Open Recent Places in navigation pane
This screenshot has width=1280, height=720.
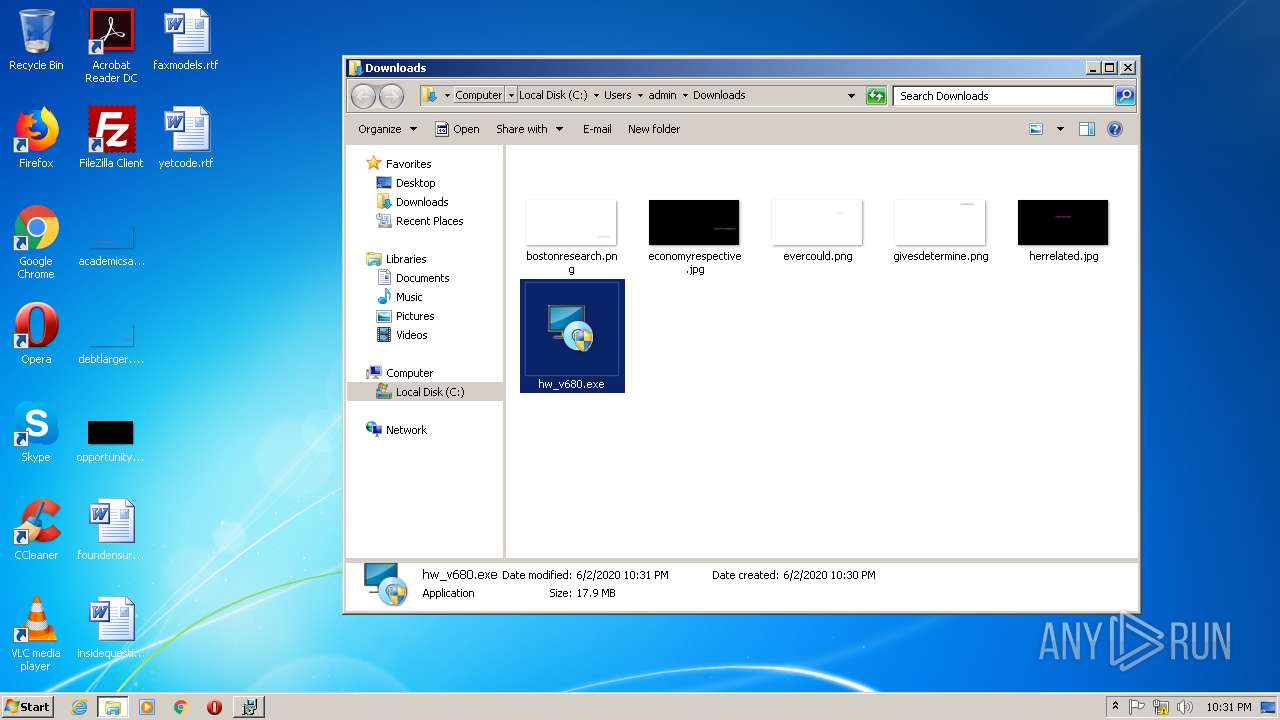tap(420, 221)
